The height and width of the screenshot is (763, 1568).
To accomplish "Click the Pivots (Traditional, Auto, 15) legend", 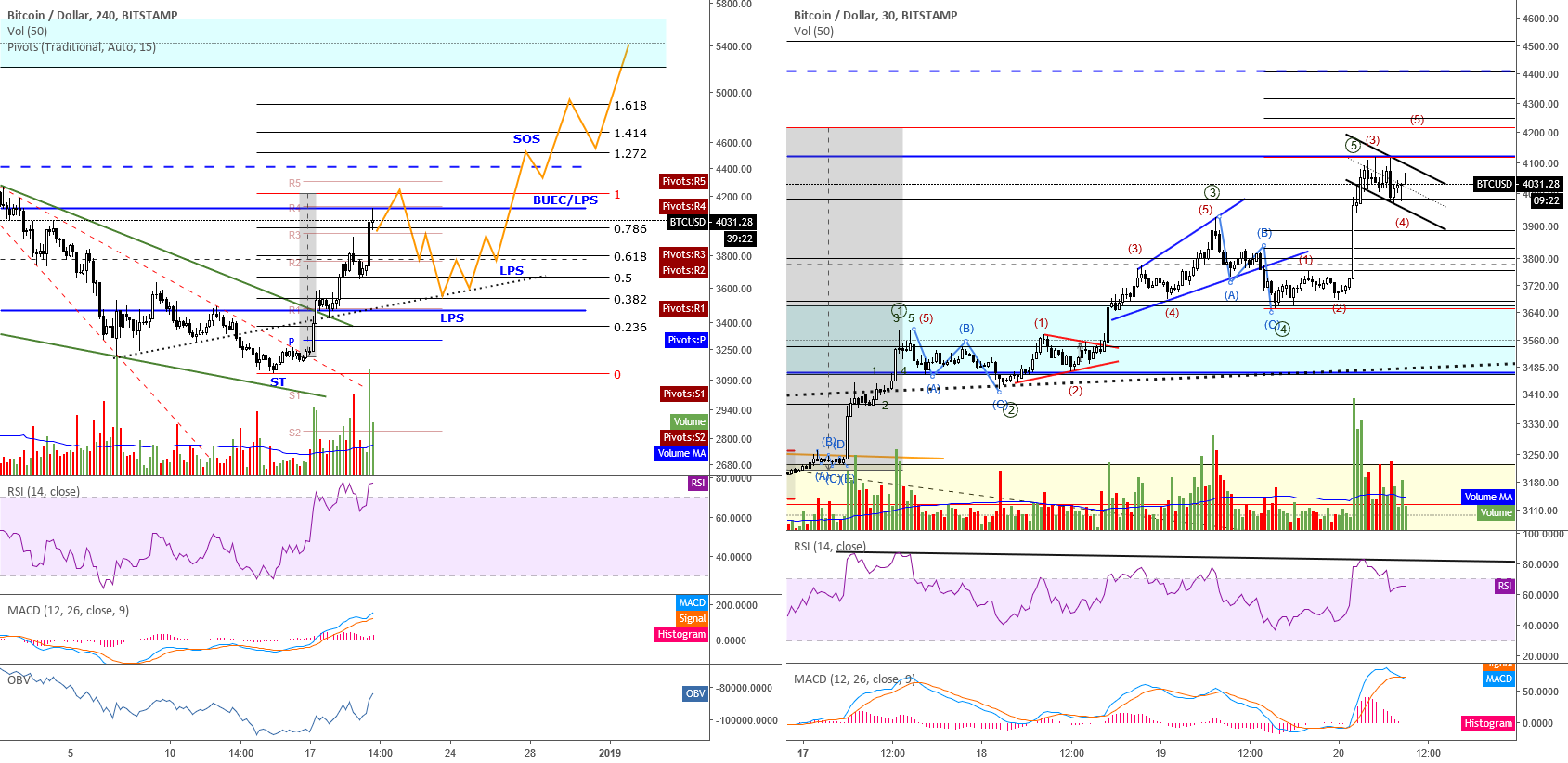I will (82, 47).
